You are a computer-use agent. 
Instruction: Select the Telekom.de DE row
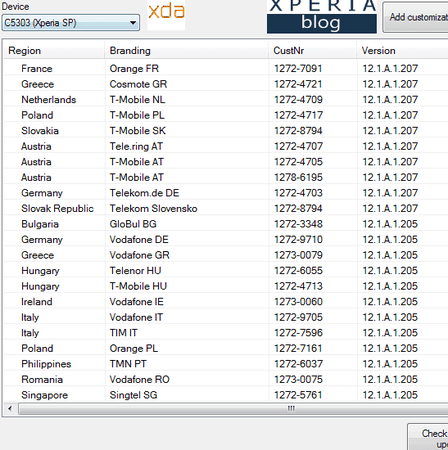click(x=226, y=193)
